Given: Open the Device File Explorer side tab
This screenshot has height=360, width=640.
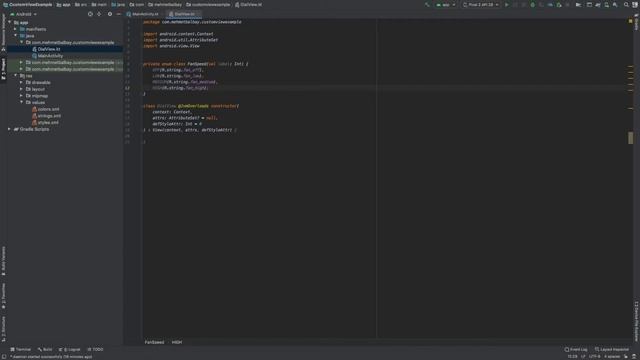Looking at the screenshot, I should click(x=636, y=321).
